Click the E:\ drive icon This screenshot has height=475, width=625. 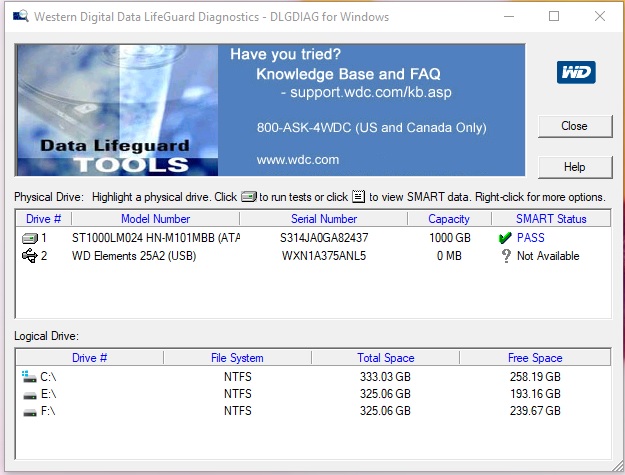(x=30, y=395)
